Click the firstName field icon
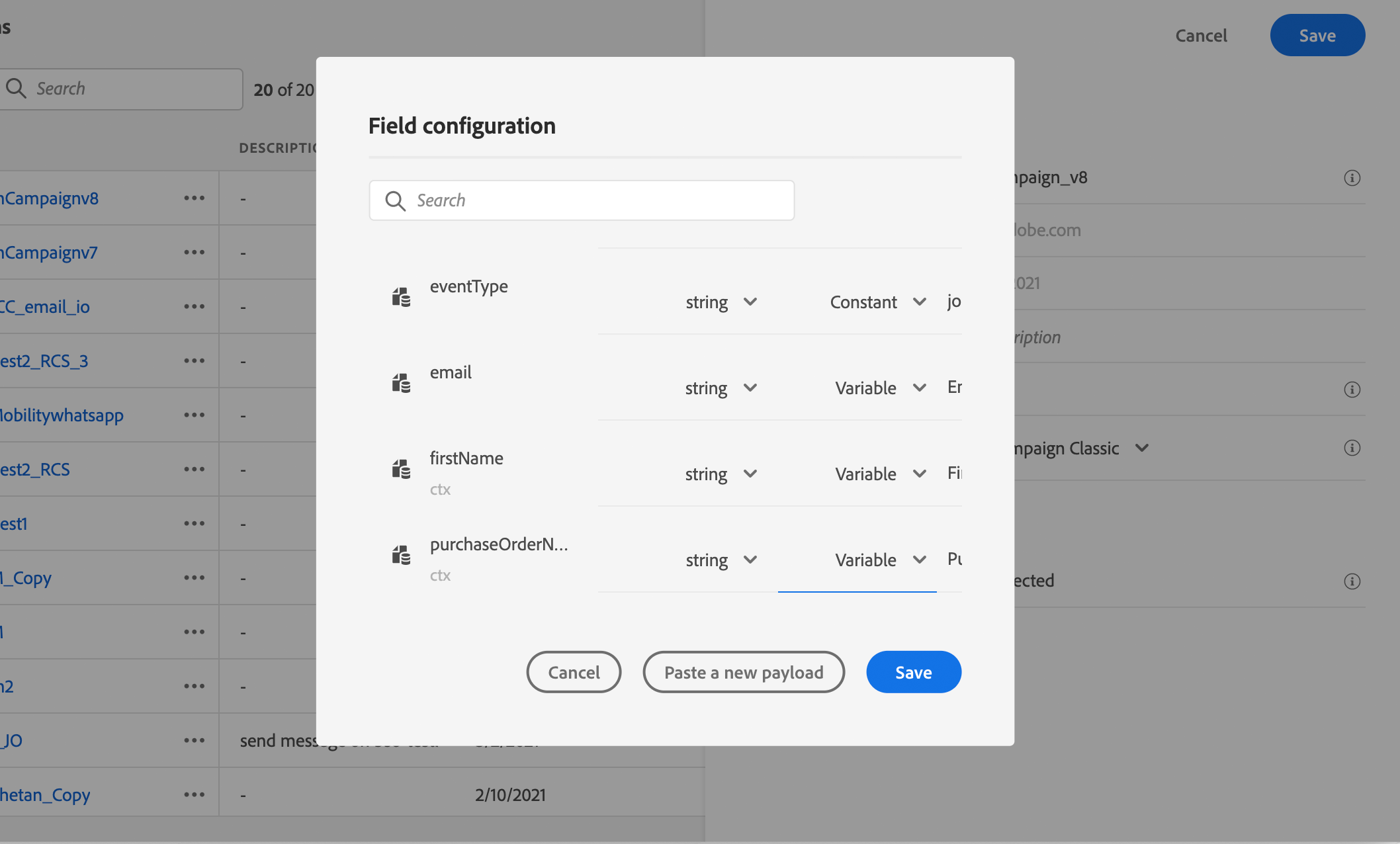 [401, 469]
